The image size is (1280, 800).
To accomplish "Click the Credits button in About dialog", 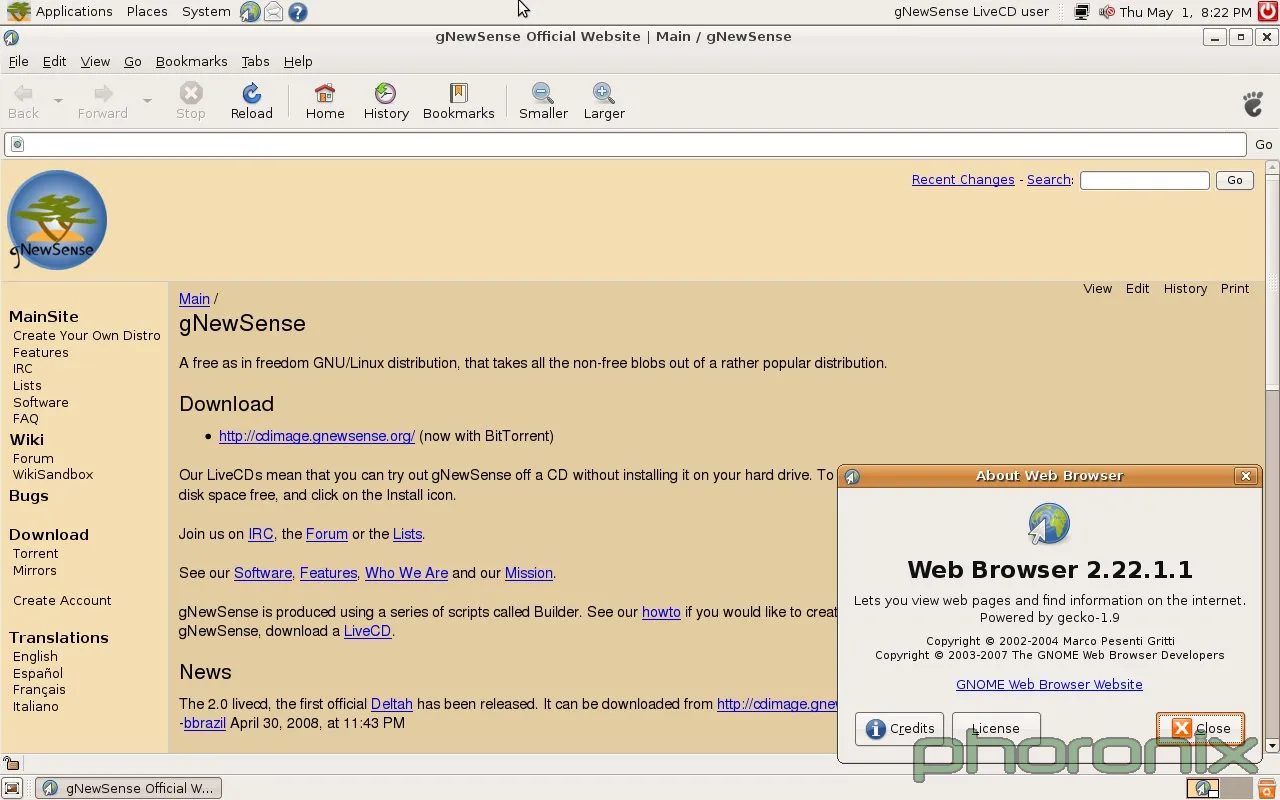I will tap(899, 728).
